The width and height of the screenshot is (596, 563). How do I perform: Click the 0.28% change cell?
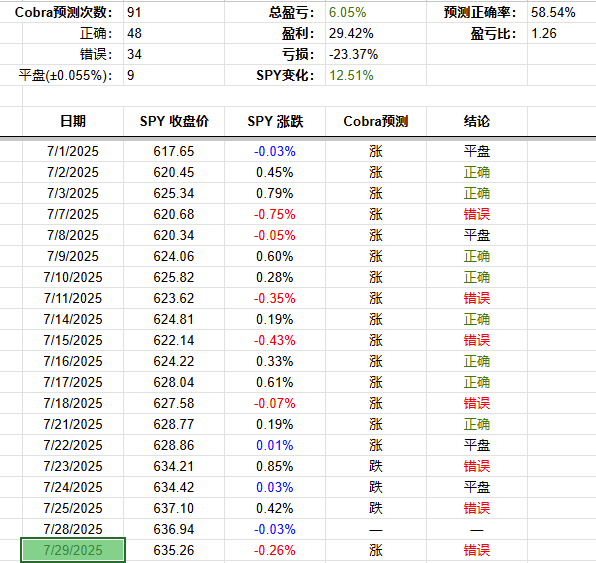tap(274, 277)
